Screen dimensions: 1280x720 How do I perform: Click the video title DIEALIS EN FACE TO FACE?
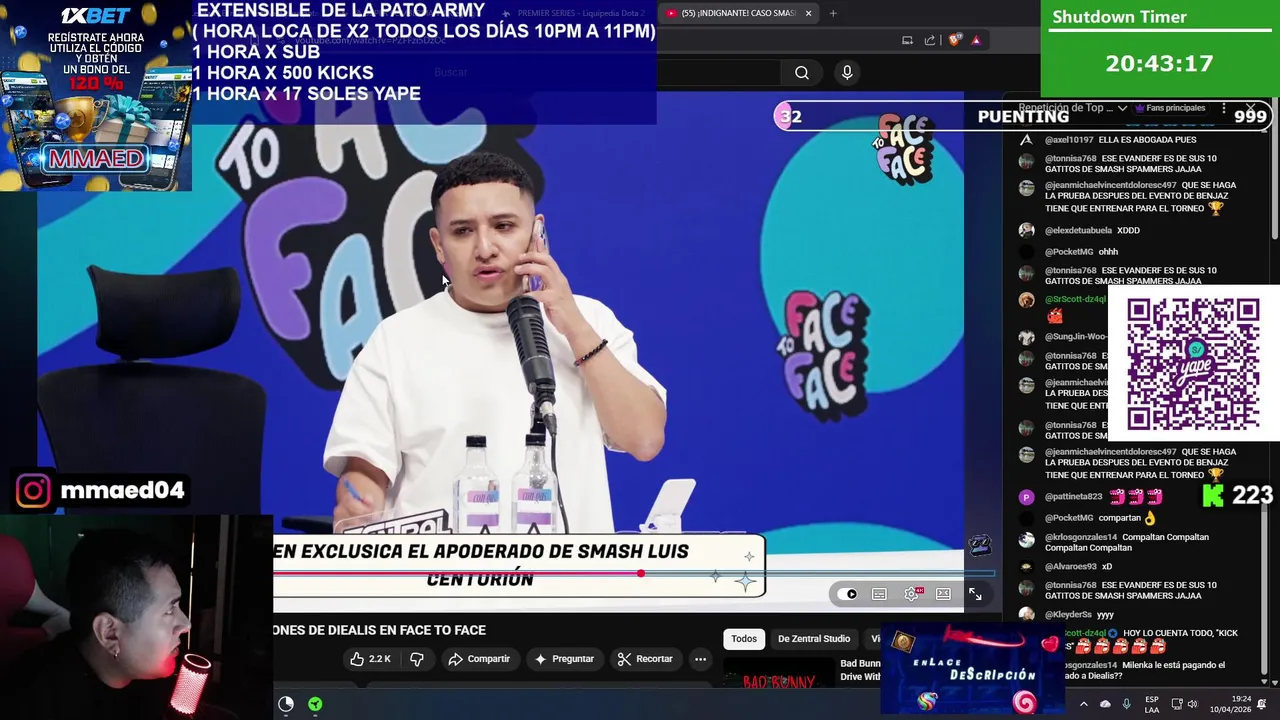click(x=379, y=630)
